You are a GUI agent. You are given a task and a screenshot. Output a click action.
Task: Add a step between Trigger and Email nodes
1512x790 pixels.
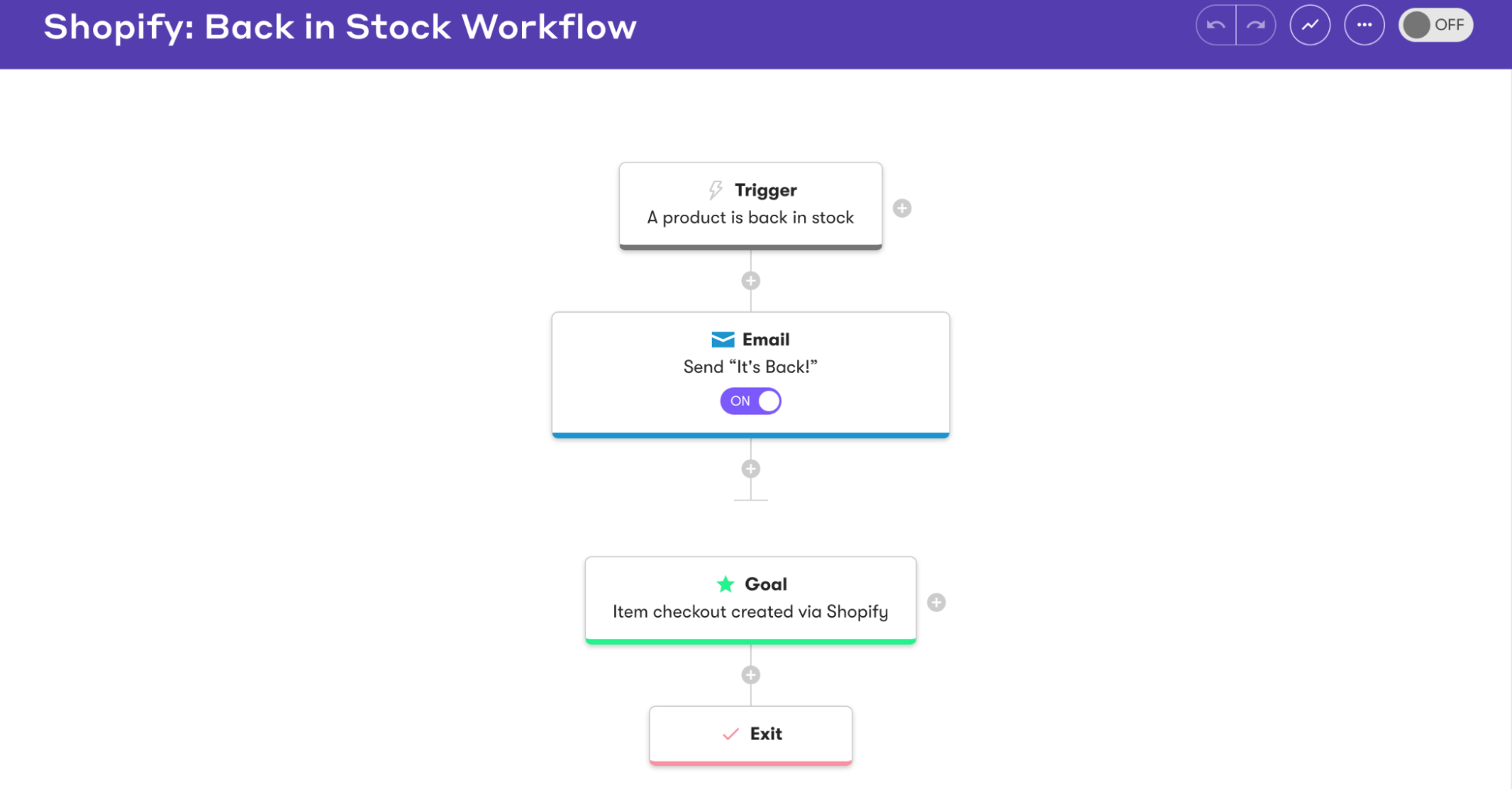[x=750, y=280]
